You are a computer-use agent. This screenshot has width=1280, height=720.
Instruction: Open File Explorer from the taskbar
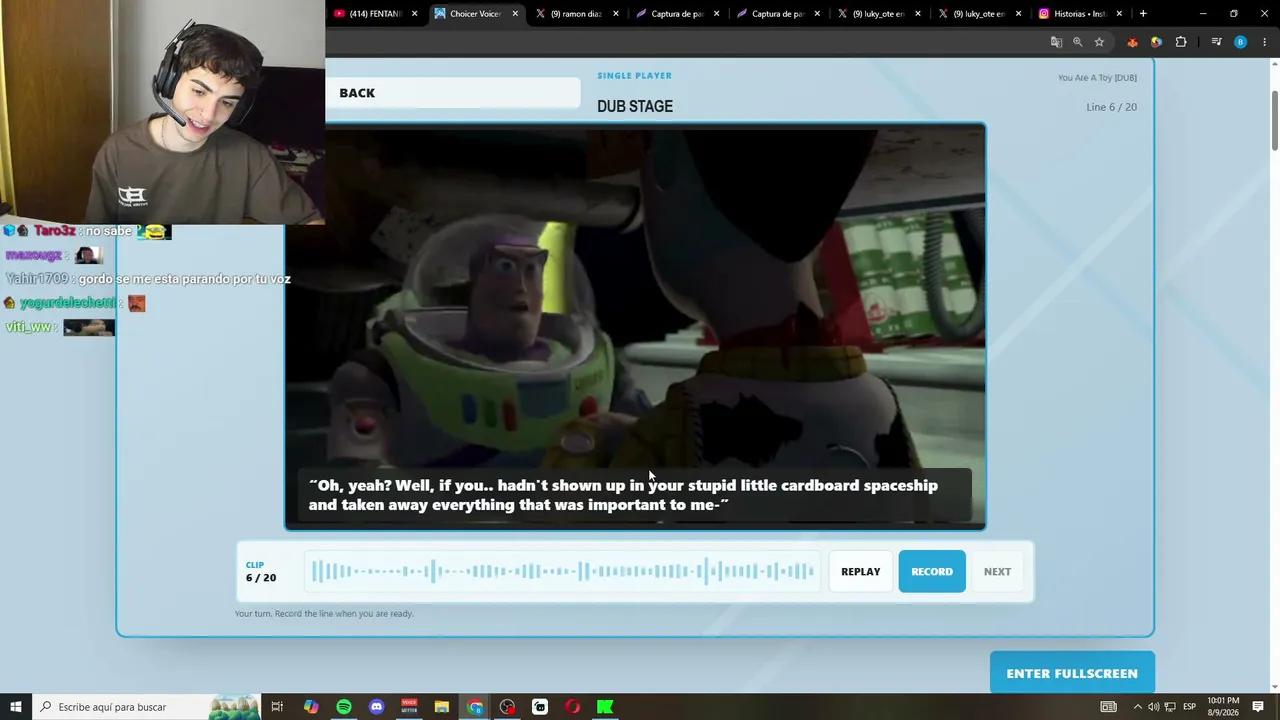click(x=442, y=707)
